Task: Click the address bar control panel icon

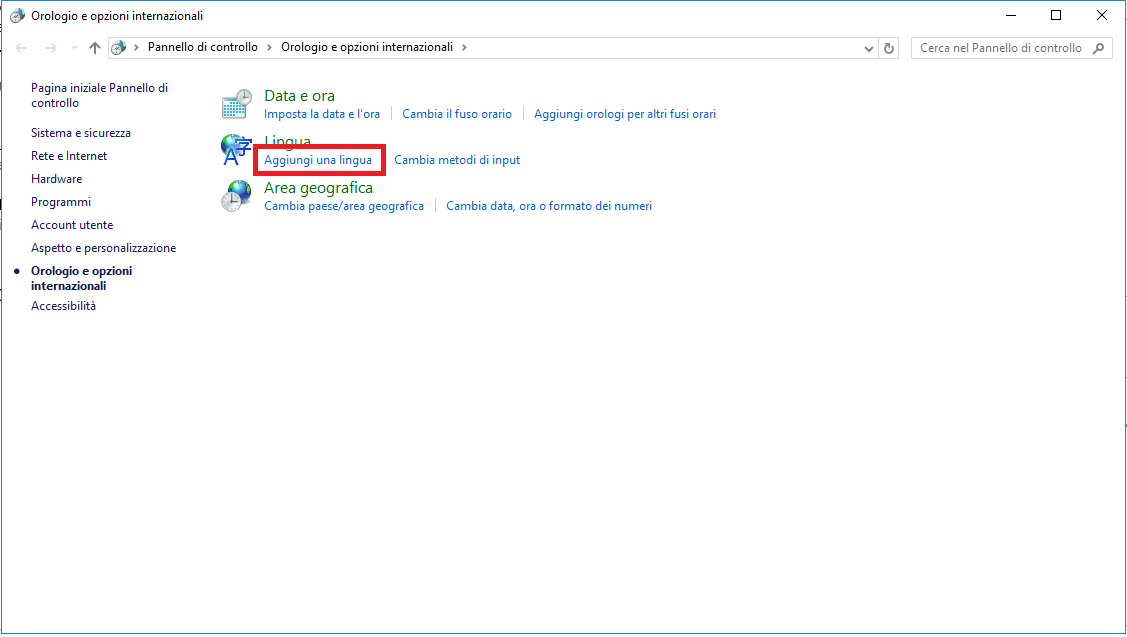Action: 119,47
